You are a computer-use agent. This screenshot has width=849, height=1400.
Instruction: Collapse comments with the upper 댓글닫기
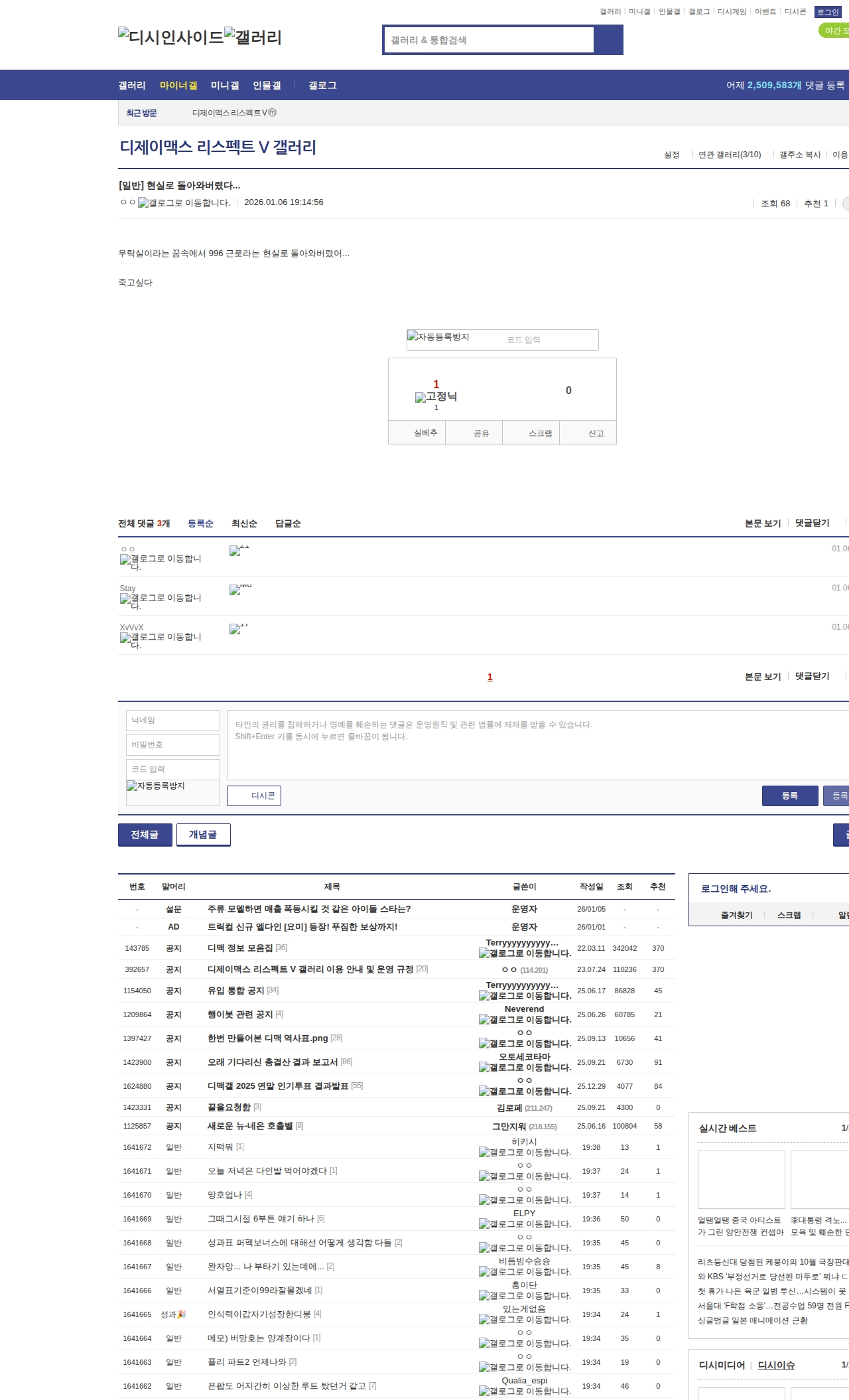(812, 523)
